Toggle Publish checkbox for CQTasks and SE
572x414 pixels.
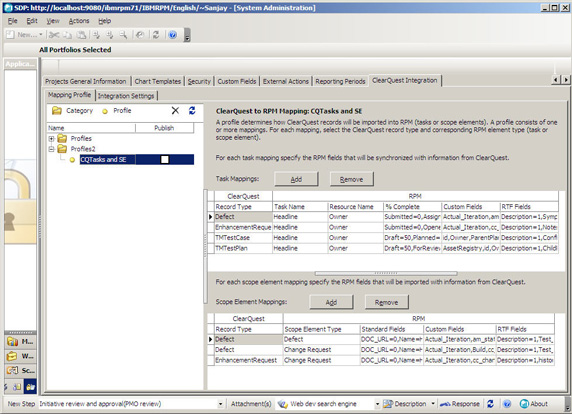[165, 159]
